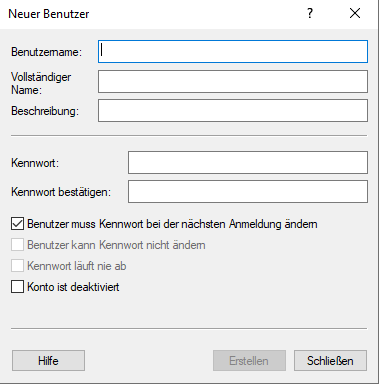Click the Kennwort password field
379x384 pixels.
click(x=248, y=163)
